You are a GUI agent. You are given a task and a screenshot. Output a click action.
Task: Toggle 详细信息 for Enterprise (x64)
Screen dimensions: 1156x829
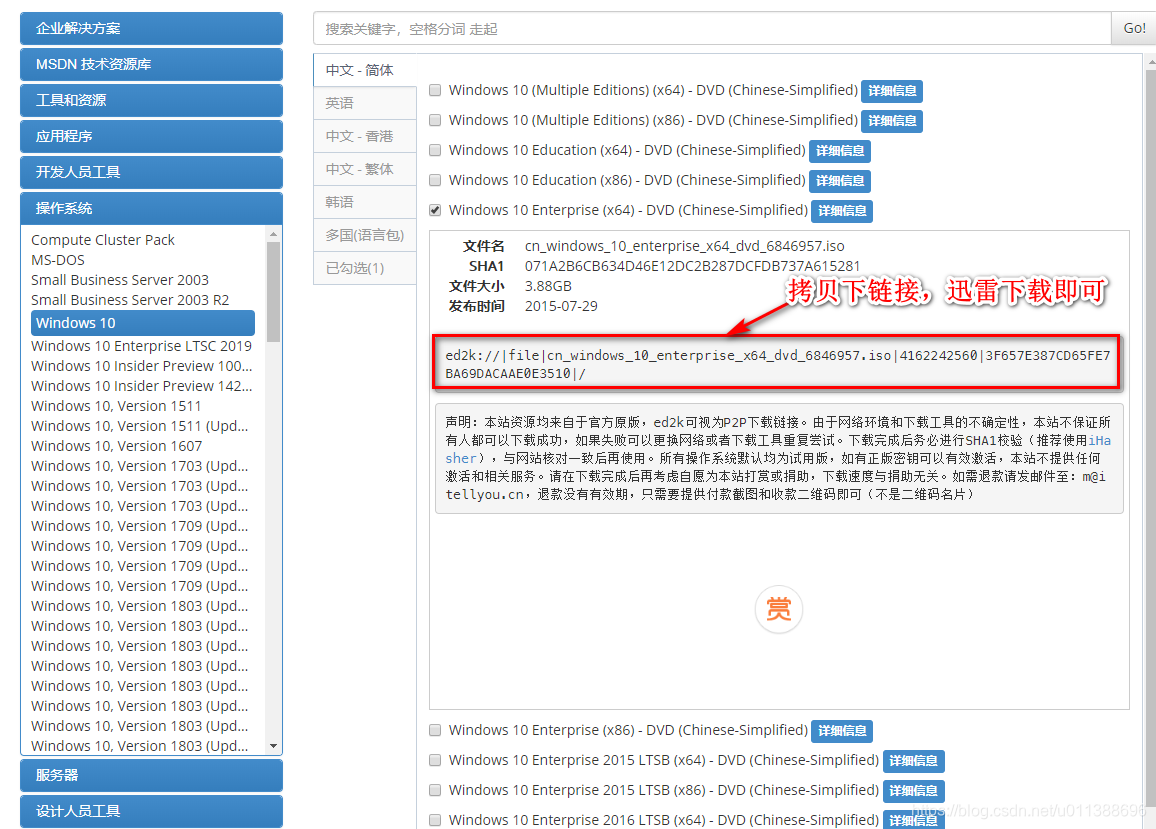click(842, 211)
